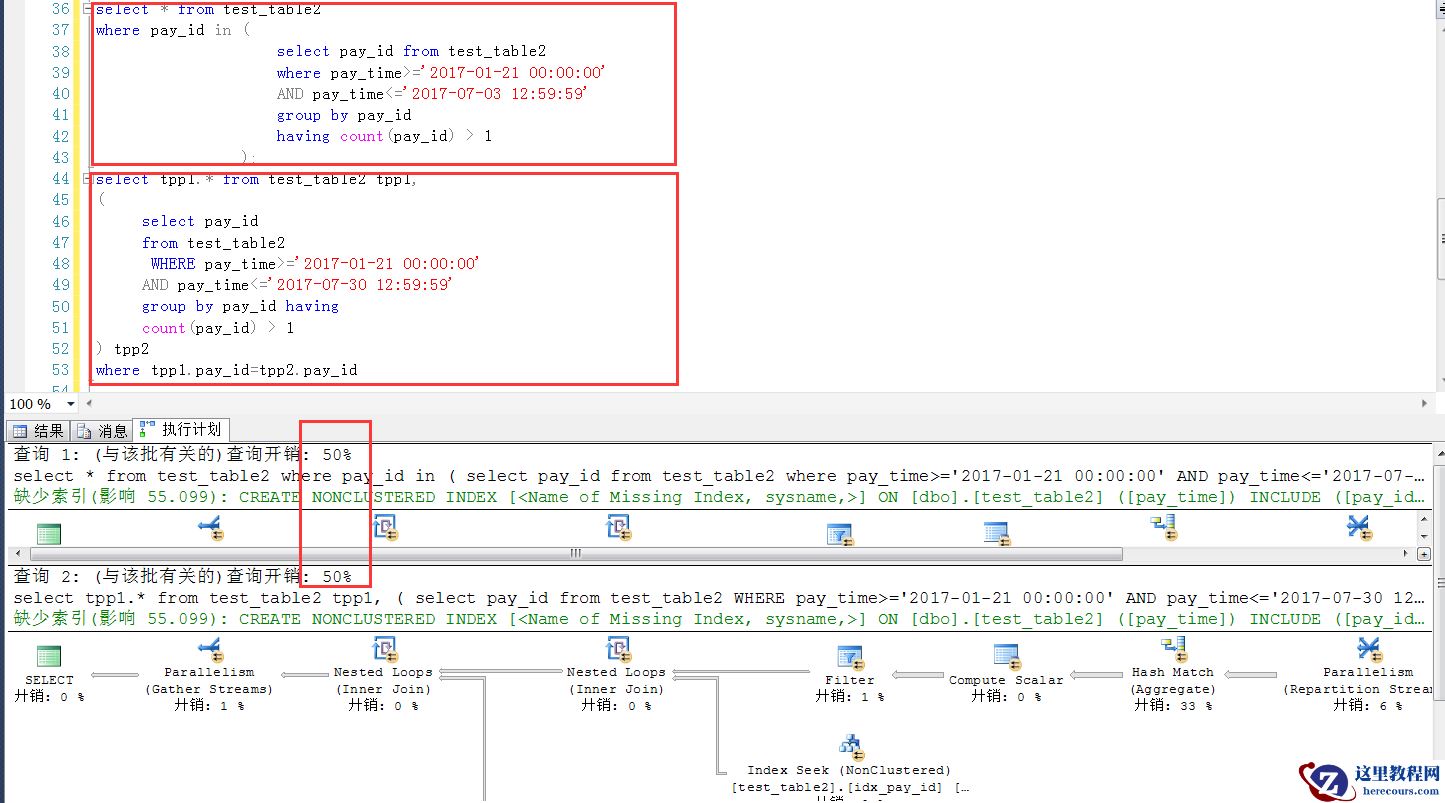
Task: Click the query 1 plan horizontal scrollbar thumb
Action: [576, 553]
